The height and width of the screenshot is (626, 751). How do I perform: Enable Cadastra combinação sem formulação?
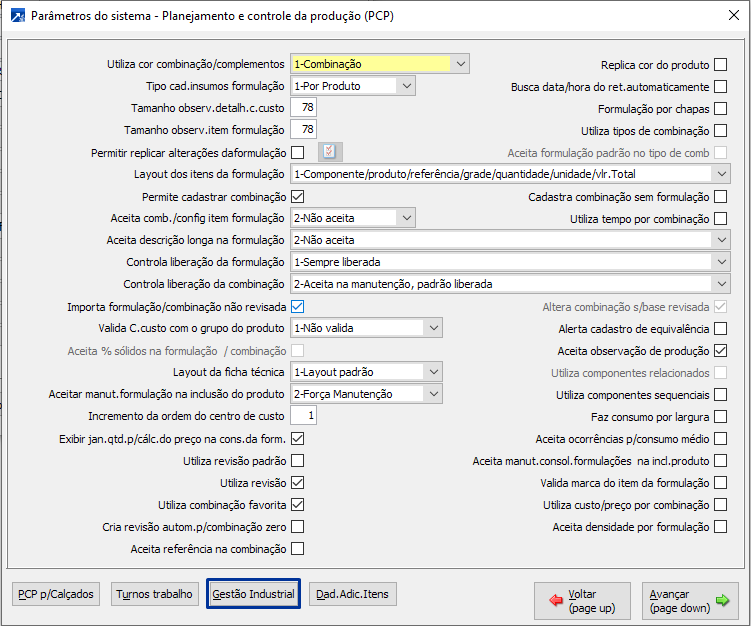tap(720, 196)
